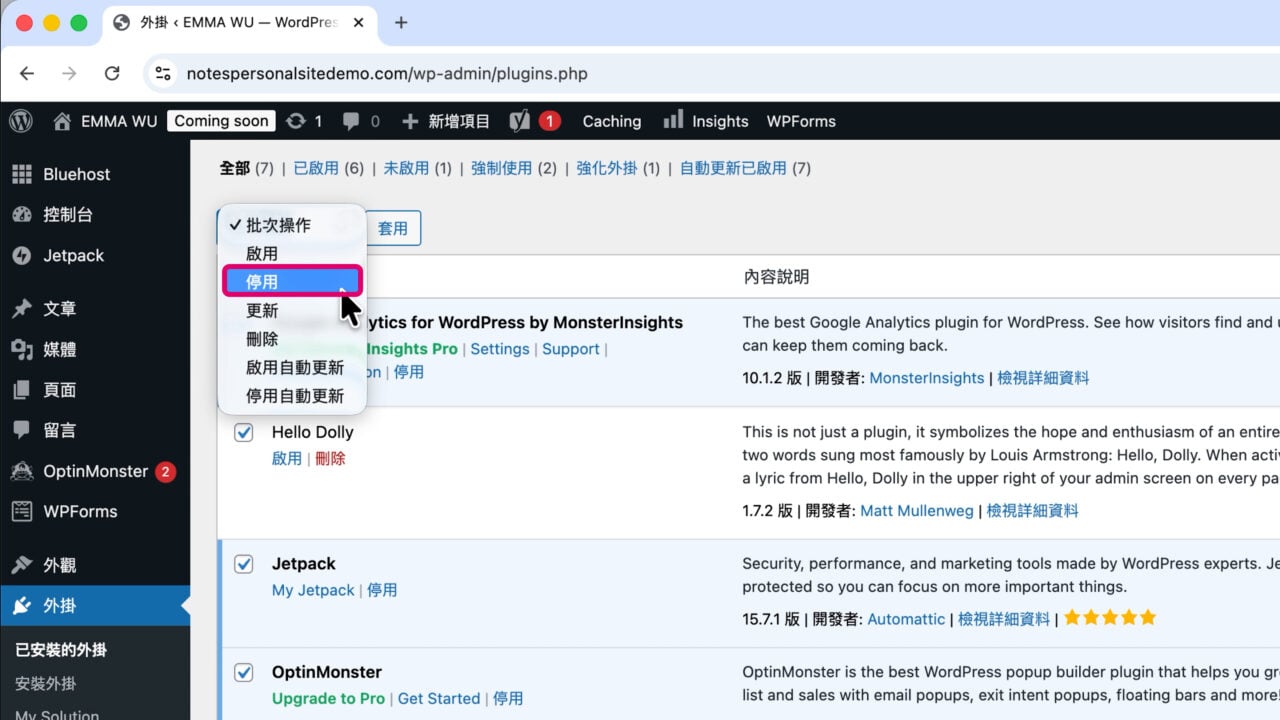
Task: Click 停用 link under Jetpack
Action: click(382, 590)
